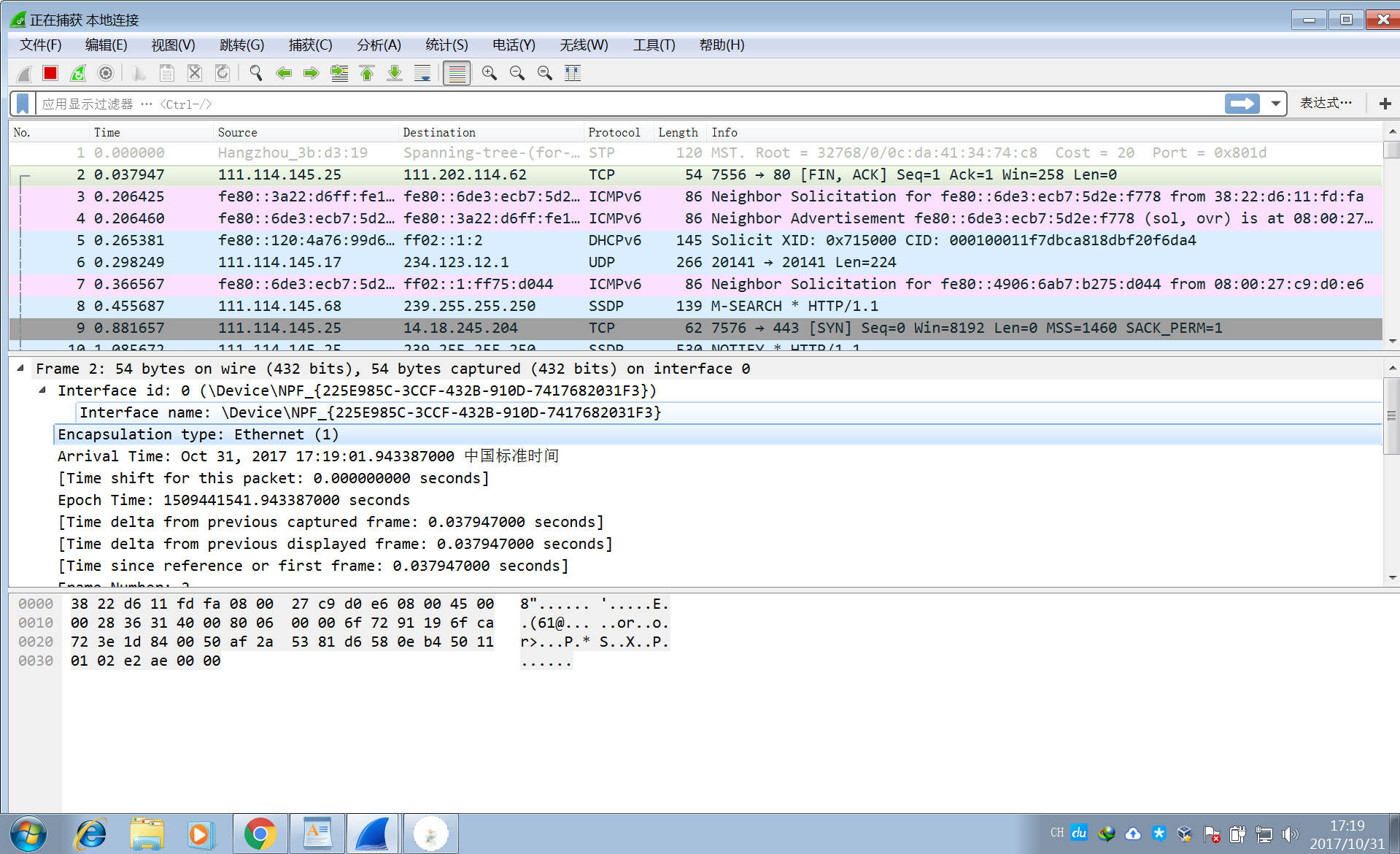Click the packet list scroll down arrow
Image resolution: width=1400 pixels, height=854 pixels.
coord(1391,341)
